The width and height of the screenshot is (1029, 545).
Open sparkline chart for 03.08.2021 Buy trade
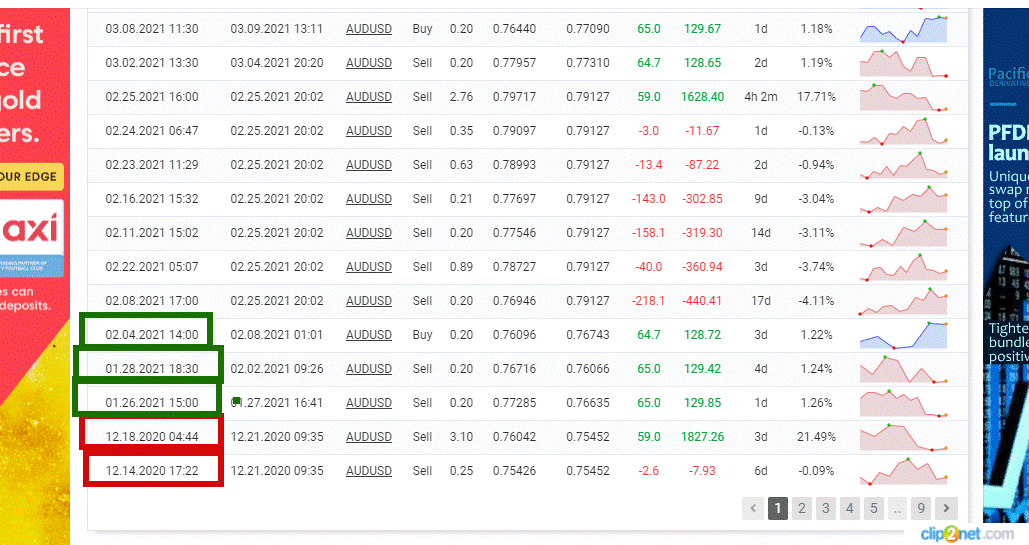coord(904,29)
